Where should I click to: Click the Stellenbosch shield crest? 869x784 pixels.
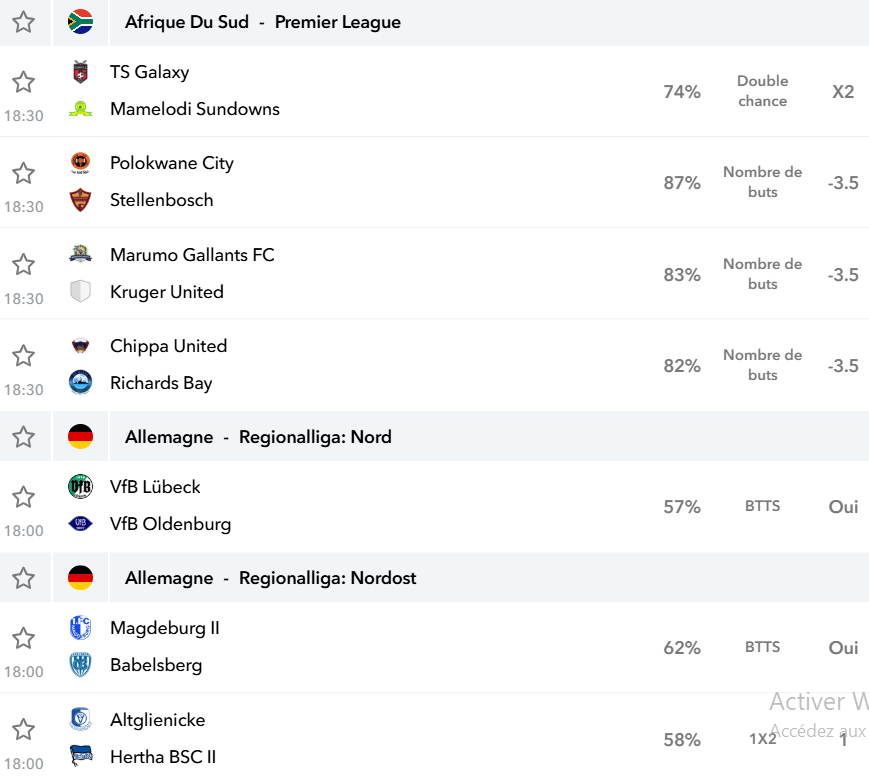(x=80, y=200)
